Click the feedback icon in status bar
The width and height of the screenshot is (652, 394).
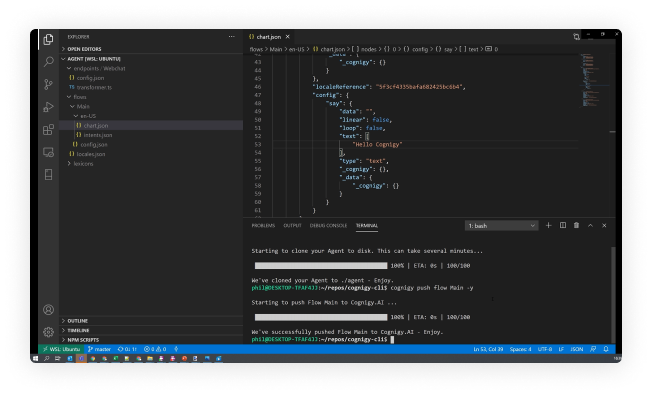point(593,349)
